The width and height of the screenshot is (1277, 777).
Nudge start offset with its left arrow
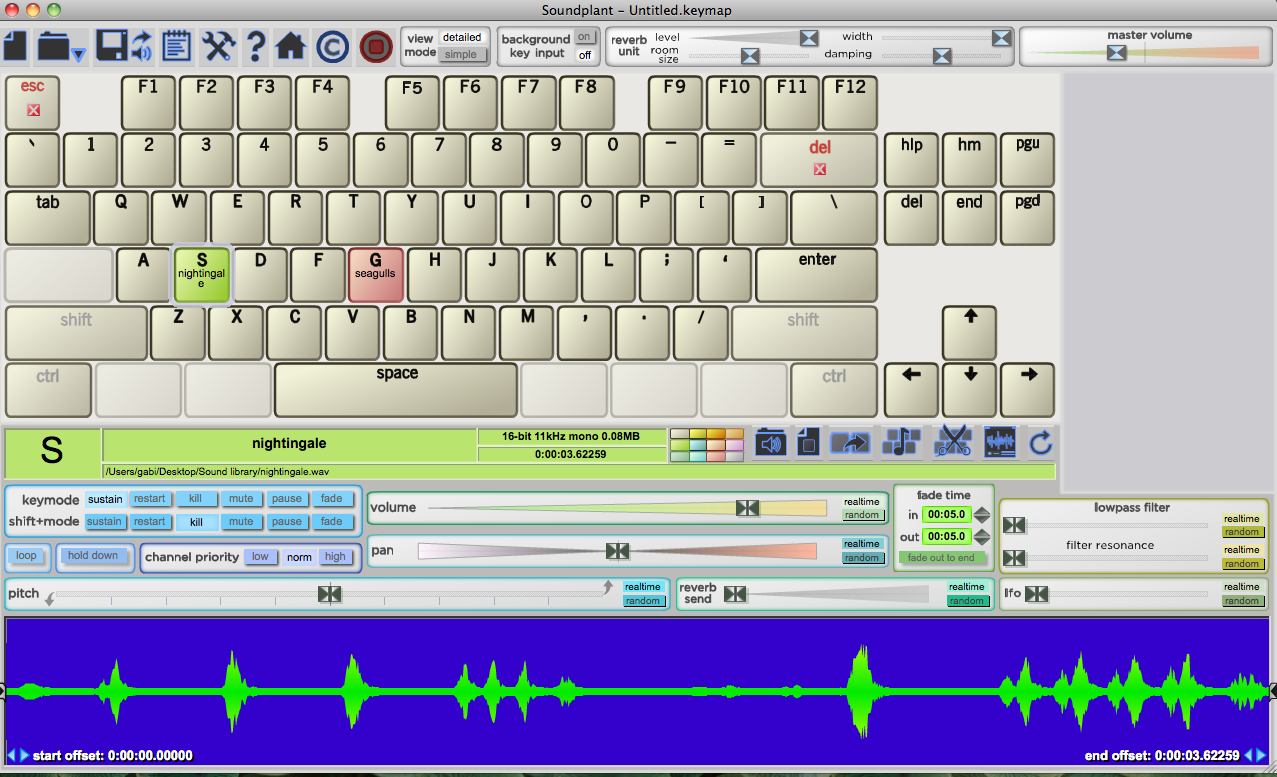coord(12,755)
